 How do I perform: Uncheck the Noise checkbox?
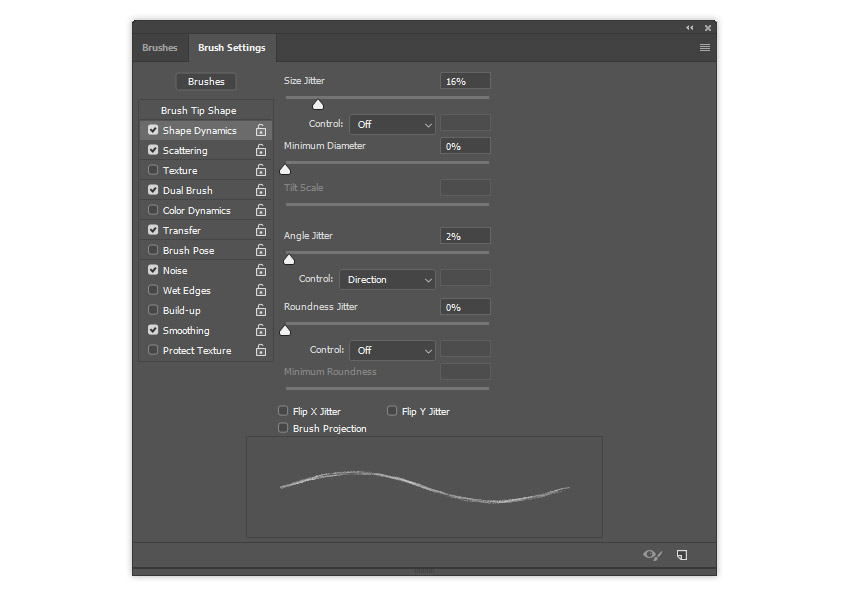point(153,270)
